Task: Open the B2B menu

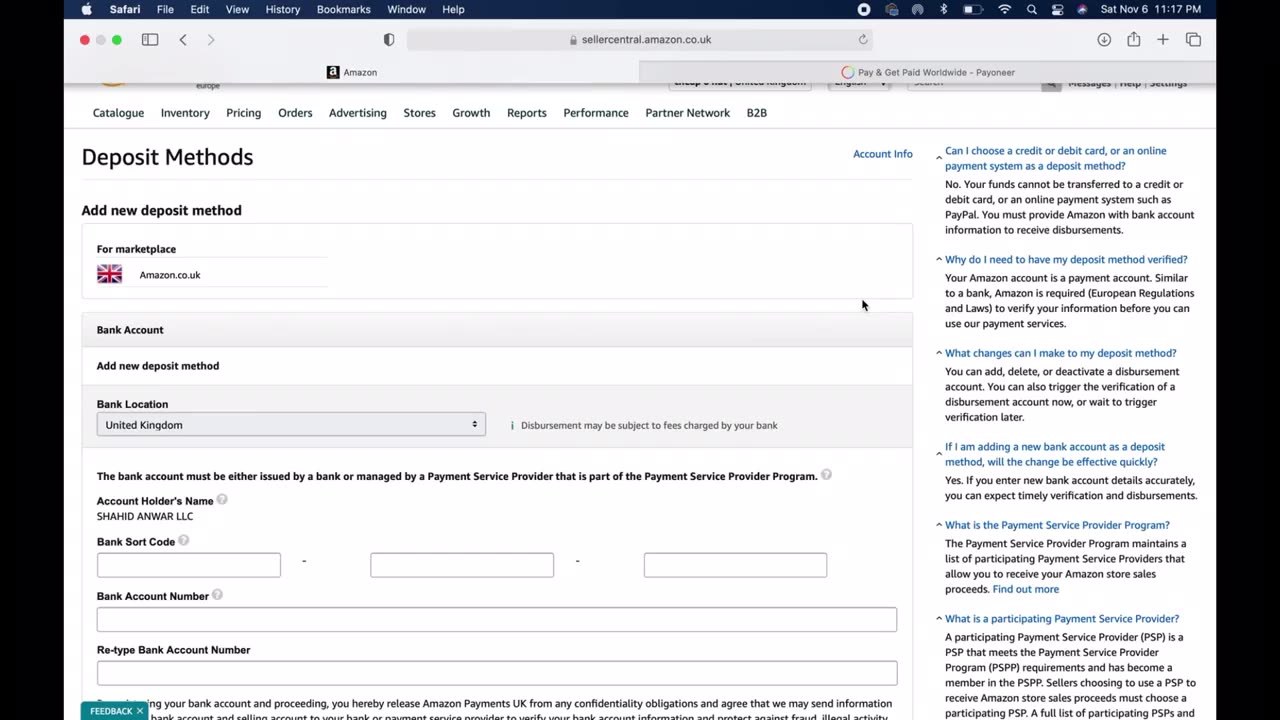Action: click(x=756, y=113)
